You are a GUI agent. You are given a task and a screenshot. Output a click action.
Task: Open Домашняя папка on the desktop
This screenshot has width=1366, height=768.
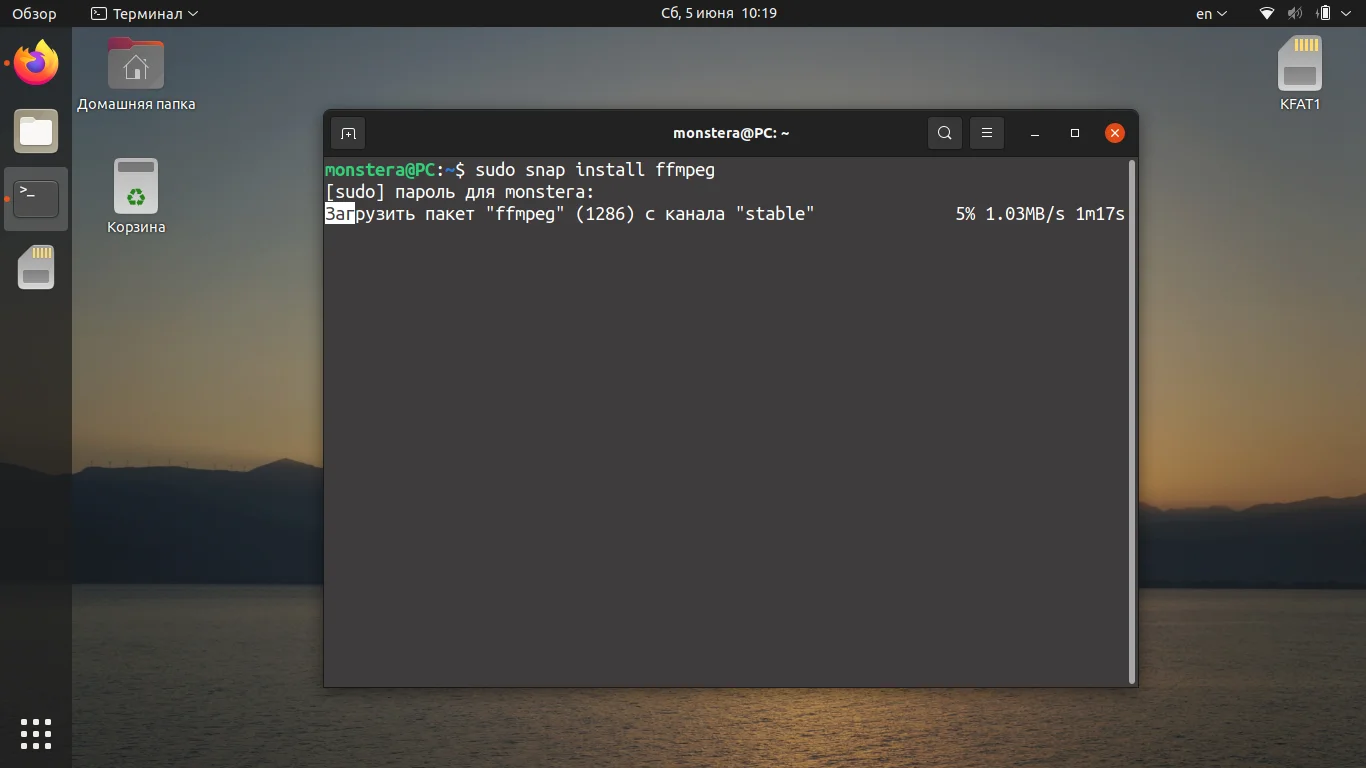click(x=136, y=62)
